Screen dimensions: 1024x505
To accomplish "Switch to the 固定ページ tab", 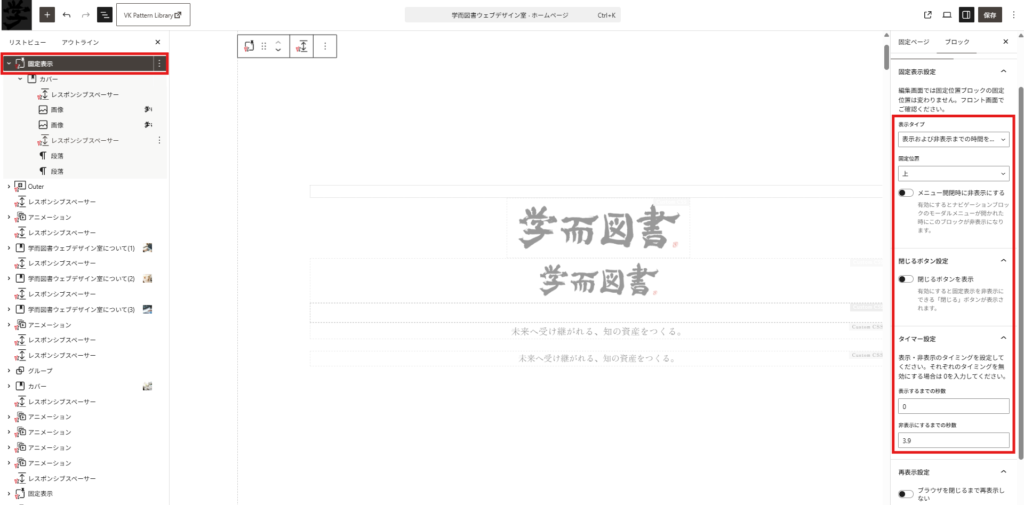I will tap(913, 42).
